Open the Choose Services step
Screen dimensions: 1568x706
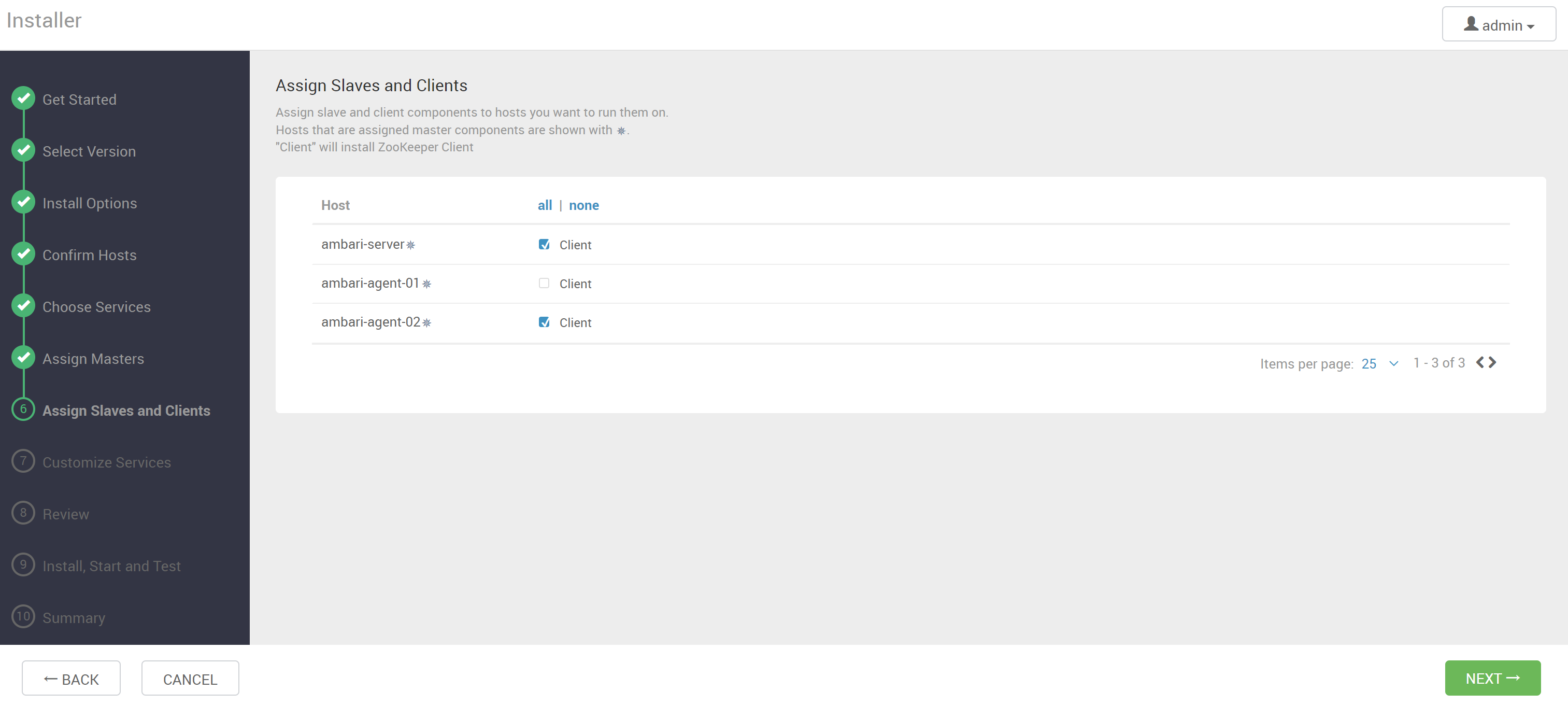click(x=96, y=306)
